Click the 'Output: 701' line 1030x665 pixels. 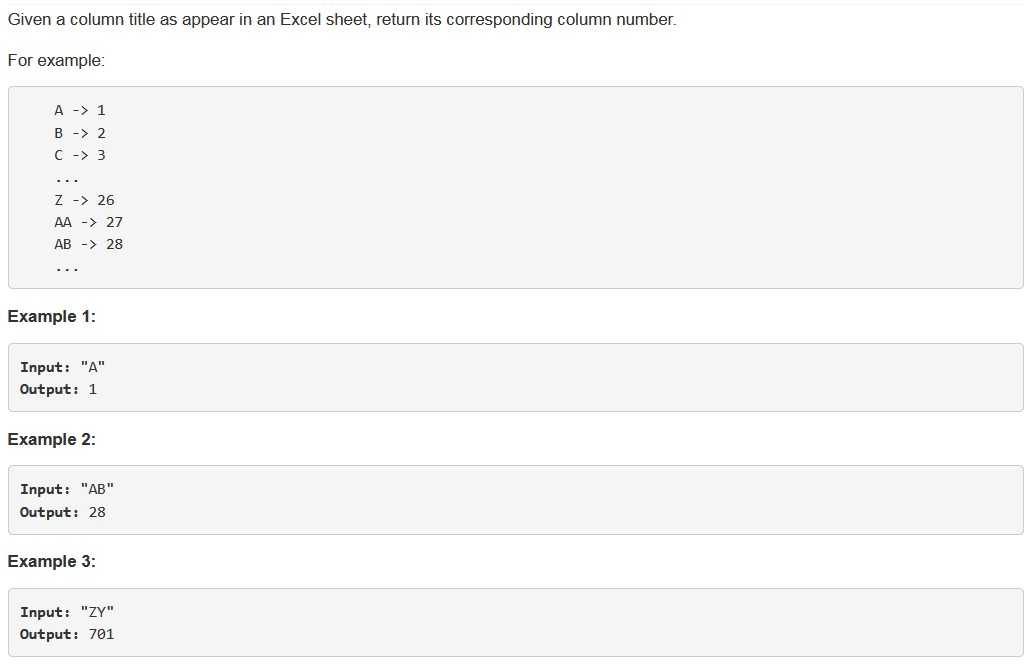point(67,635)
